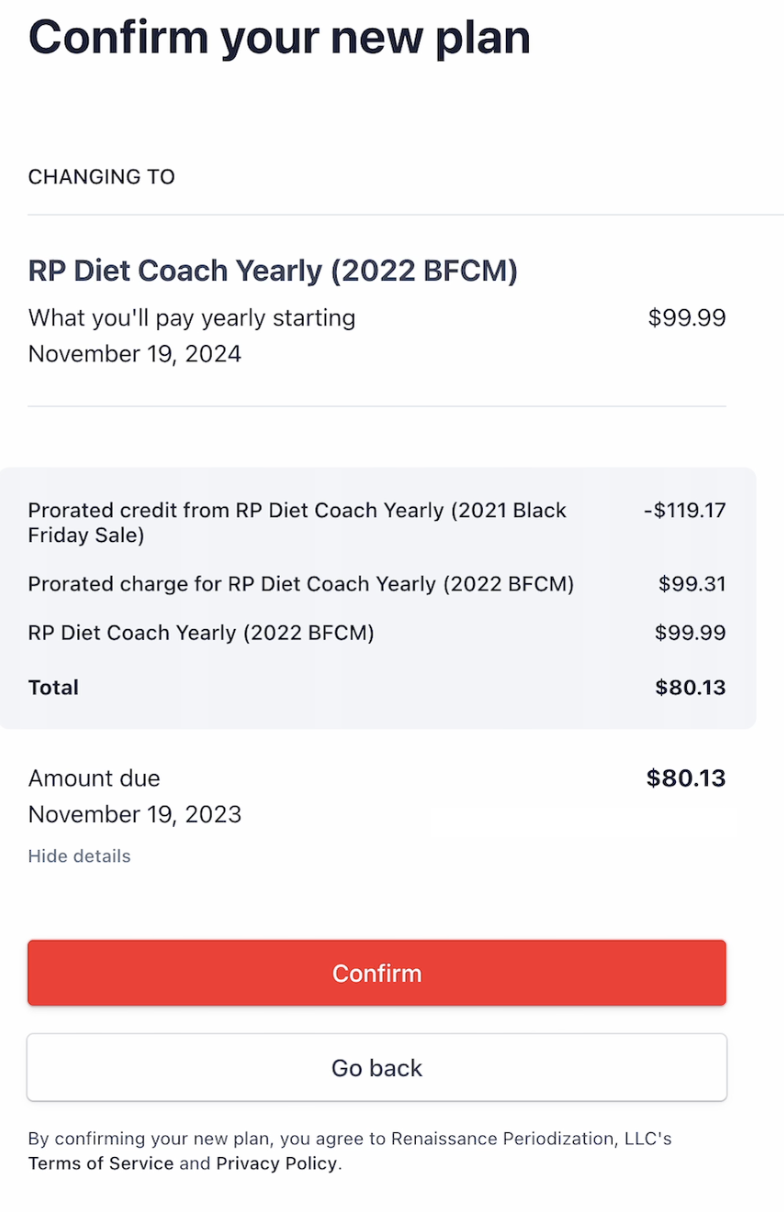Click the 'Confirm your new plan' heading
This screenshot has width=784, height=1212.
(279, 37)
